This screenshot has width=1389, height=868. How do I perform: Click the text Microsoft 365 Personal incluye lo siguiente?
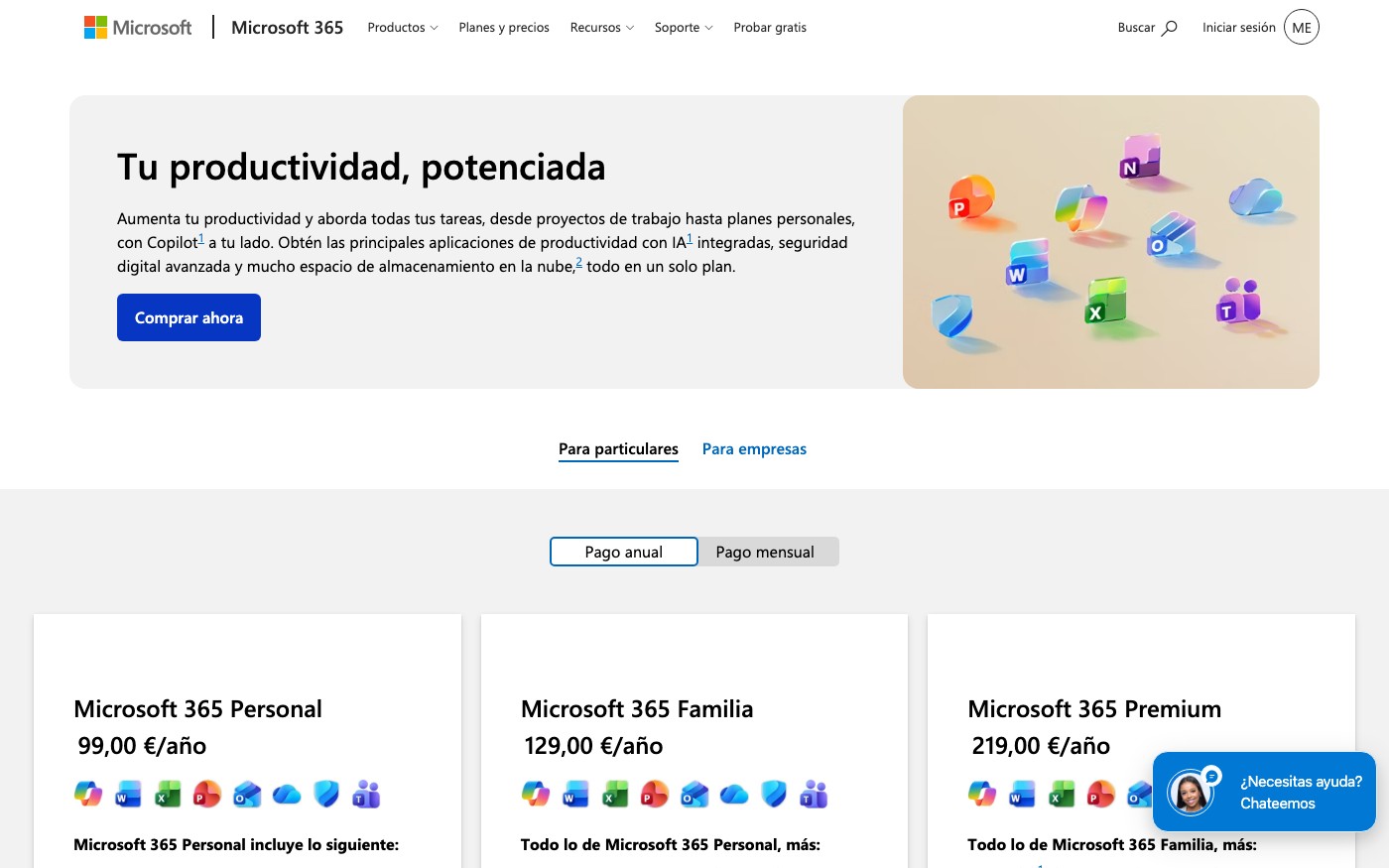click(236, 845)
